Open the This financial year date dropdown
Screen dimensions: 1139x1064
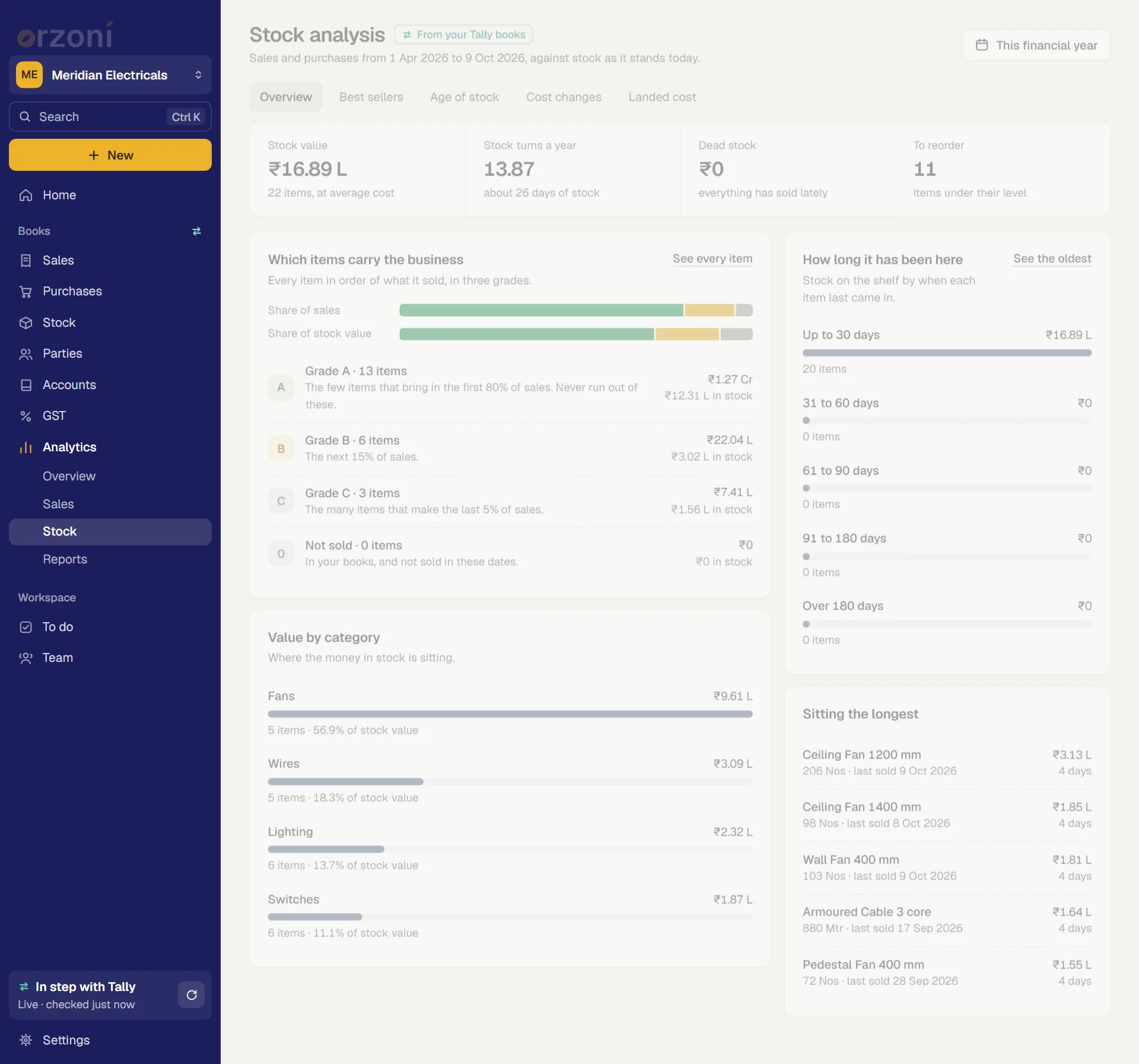[x=1036, y=45]
